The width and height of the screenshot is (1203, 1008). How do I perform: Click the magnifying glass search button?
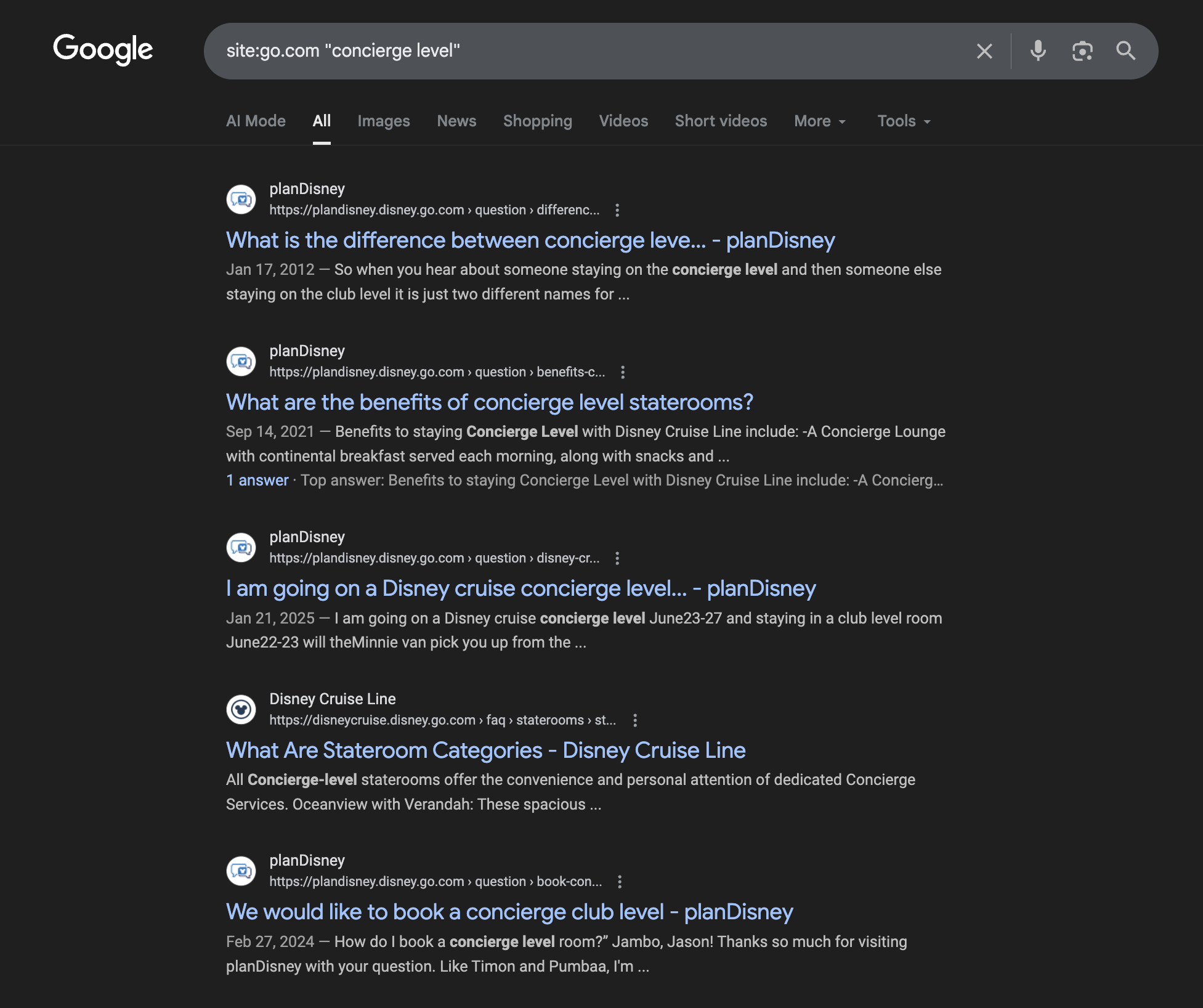pyautogui.click(x=1125, y=51)
